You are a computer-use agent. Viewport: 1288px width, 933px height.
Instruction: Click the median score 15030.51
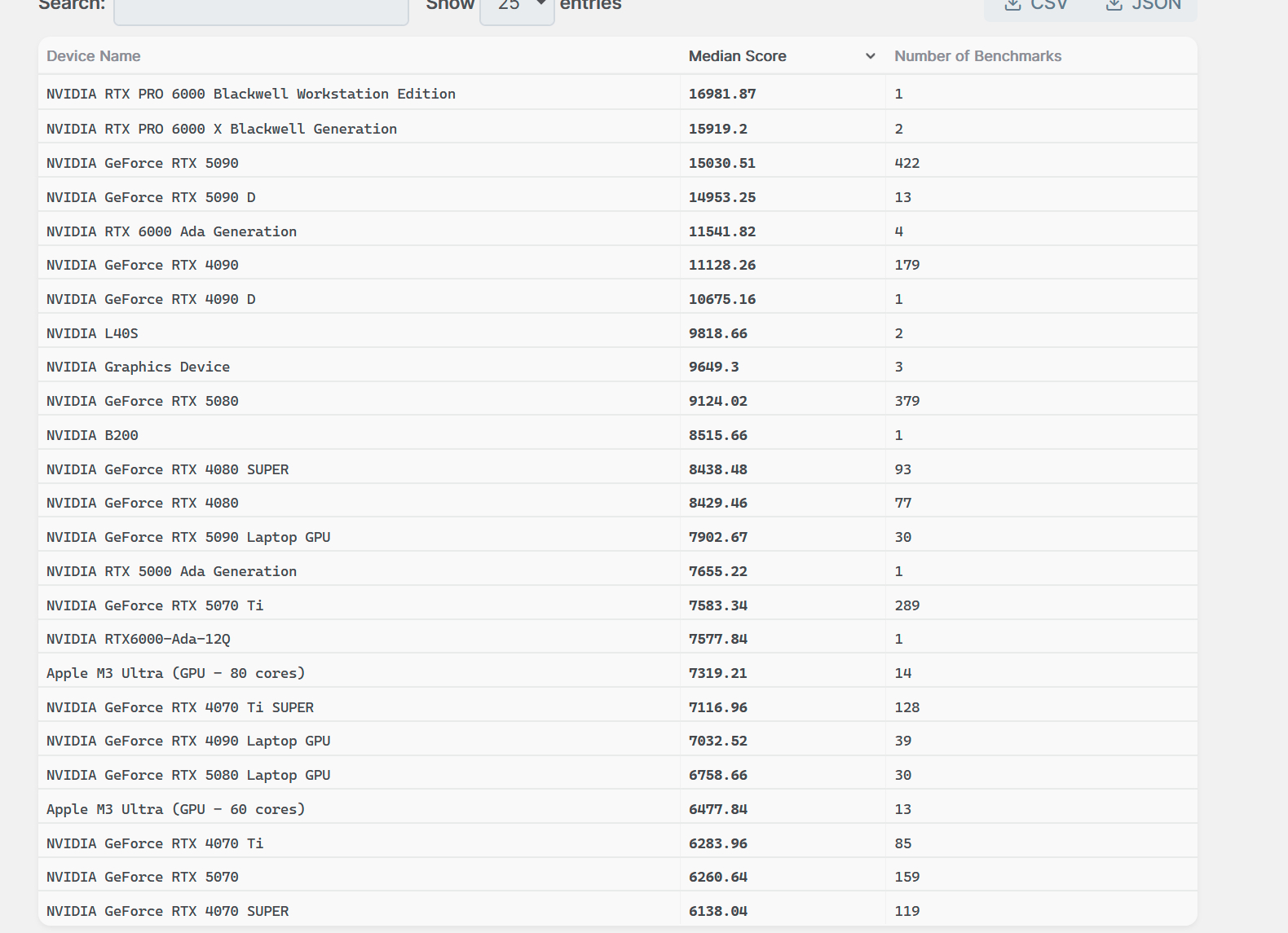click(x=722, y=163)
